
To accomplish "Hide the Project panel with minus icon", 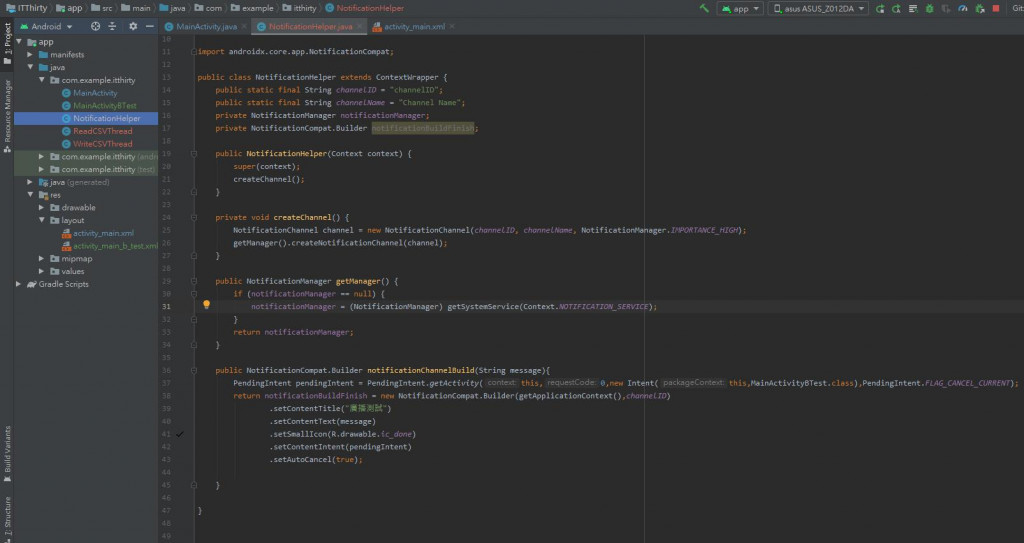I will tap(149, 27).
